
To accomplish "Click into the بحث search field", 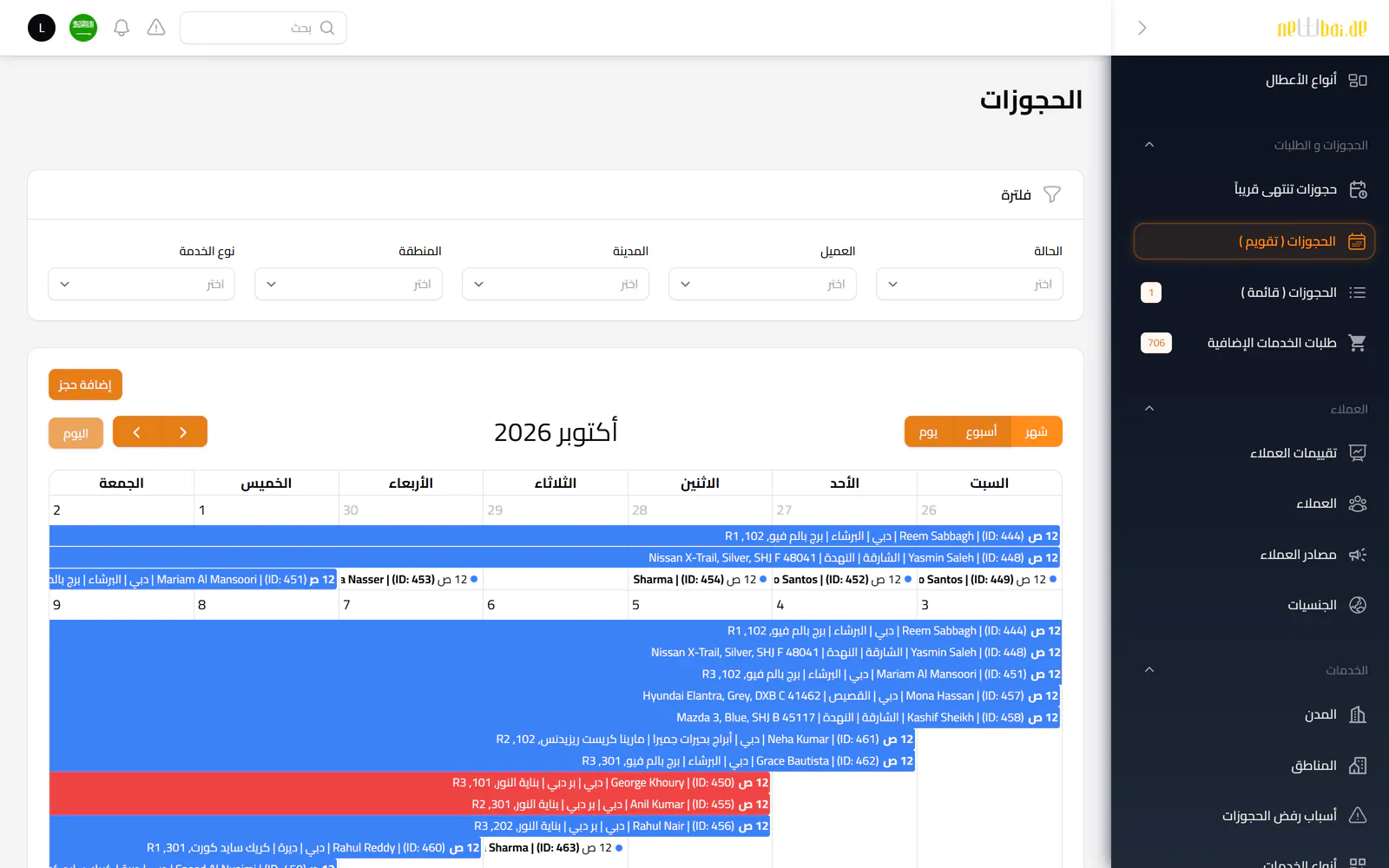I will click(x=263, y=28).
